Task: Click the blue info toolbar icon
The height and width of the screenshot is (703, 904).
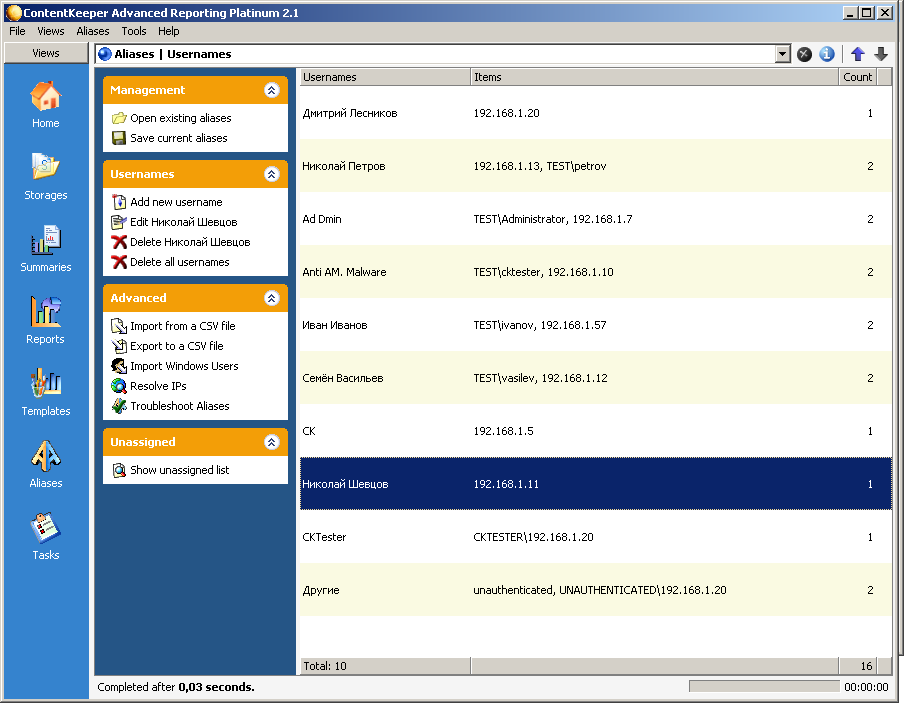Action: click(x=827, y=54)
